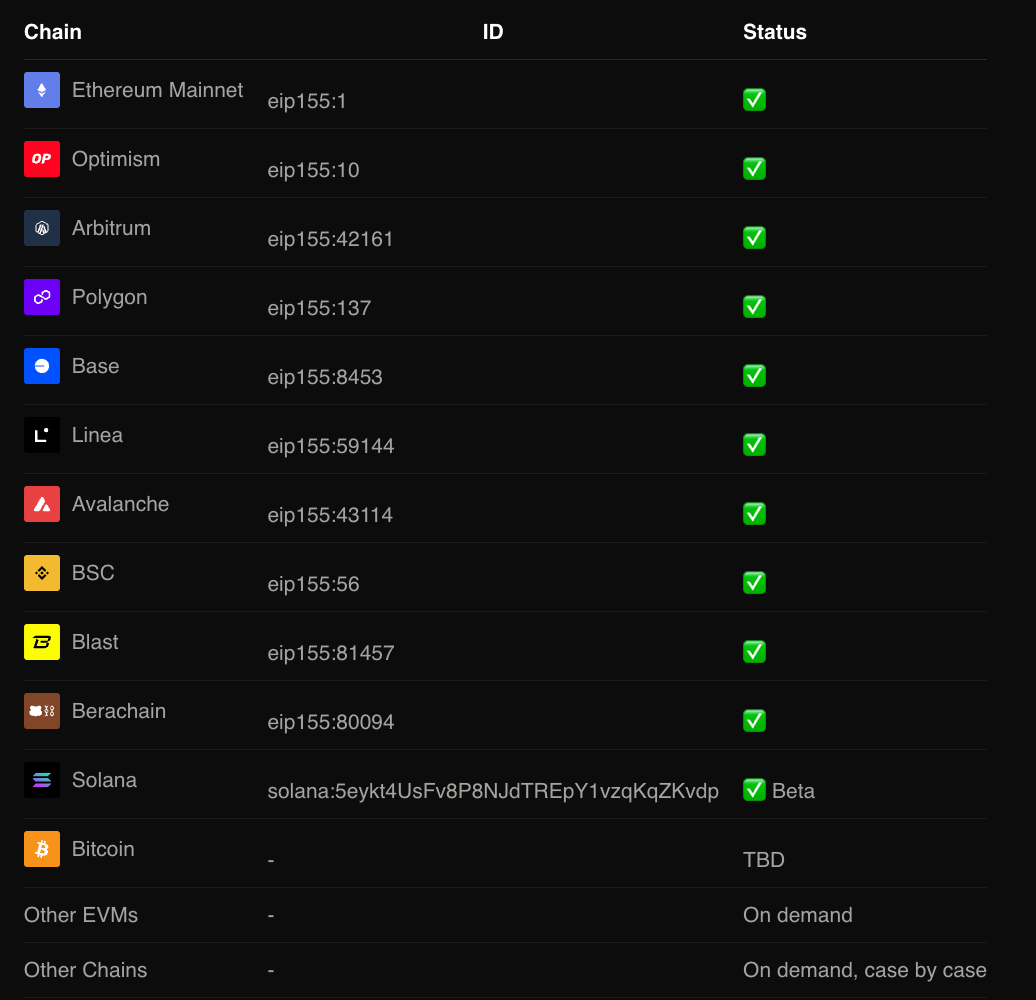Click the On demand status for Other EVMs
The height and width of the screenshot is (1000, 1036).
pyautogui.click(x=797, y=915)
